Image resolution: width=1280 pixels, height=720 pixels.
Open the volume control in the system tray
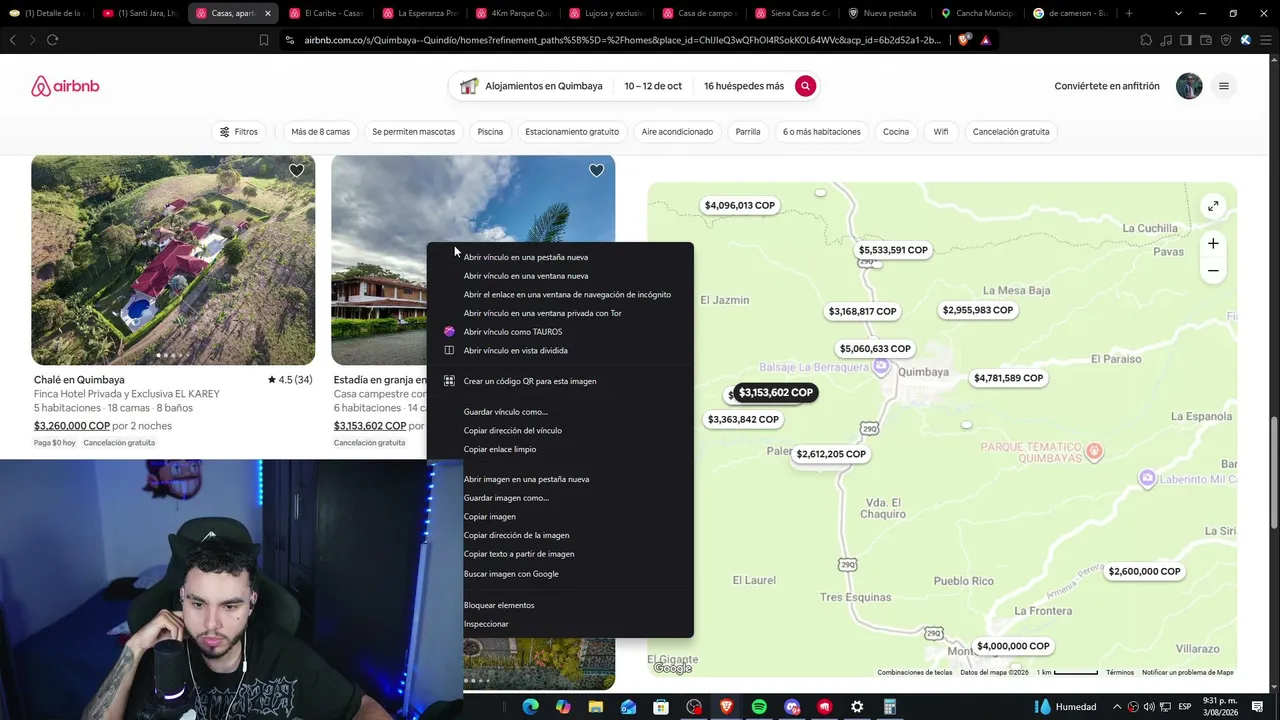1149,707
